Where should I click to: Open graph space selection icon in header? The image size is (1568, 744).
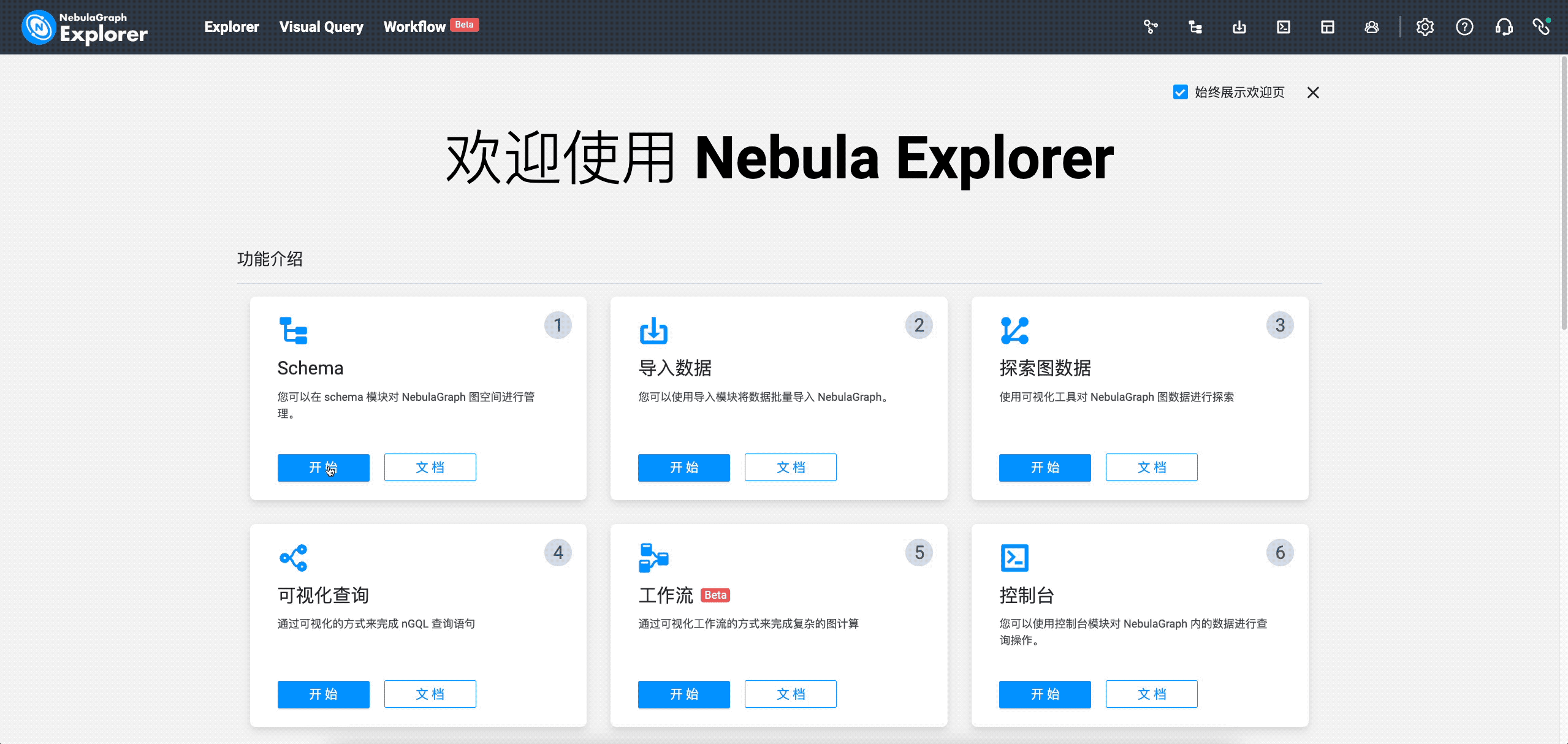pyautogui.click(x=1151, y=27)
